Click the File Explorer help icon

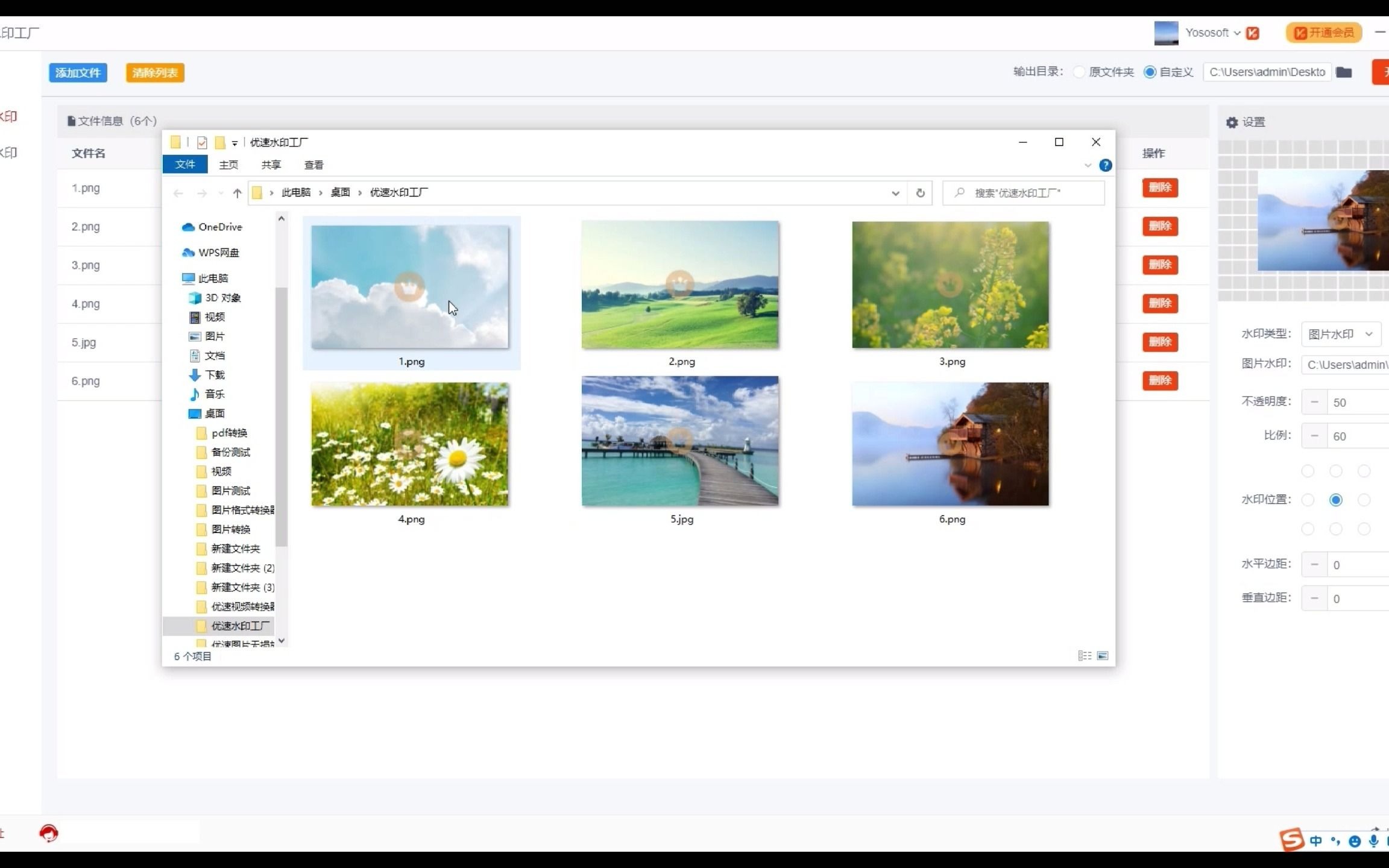click(1105, 165)
